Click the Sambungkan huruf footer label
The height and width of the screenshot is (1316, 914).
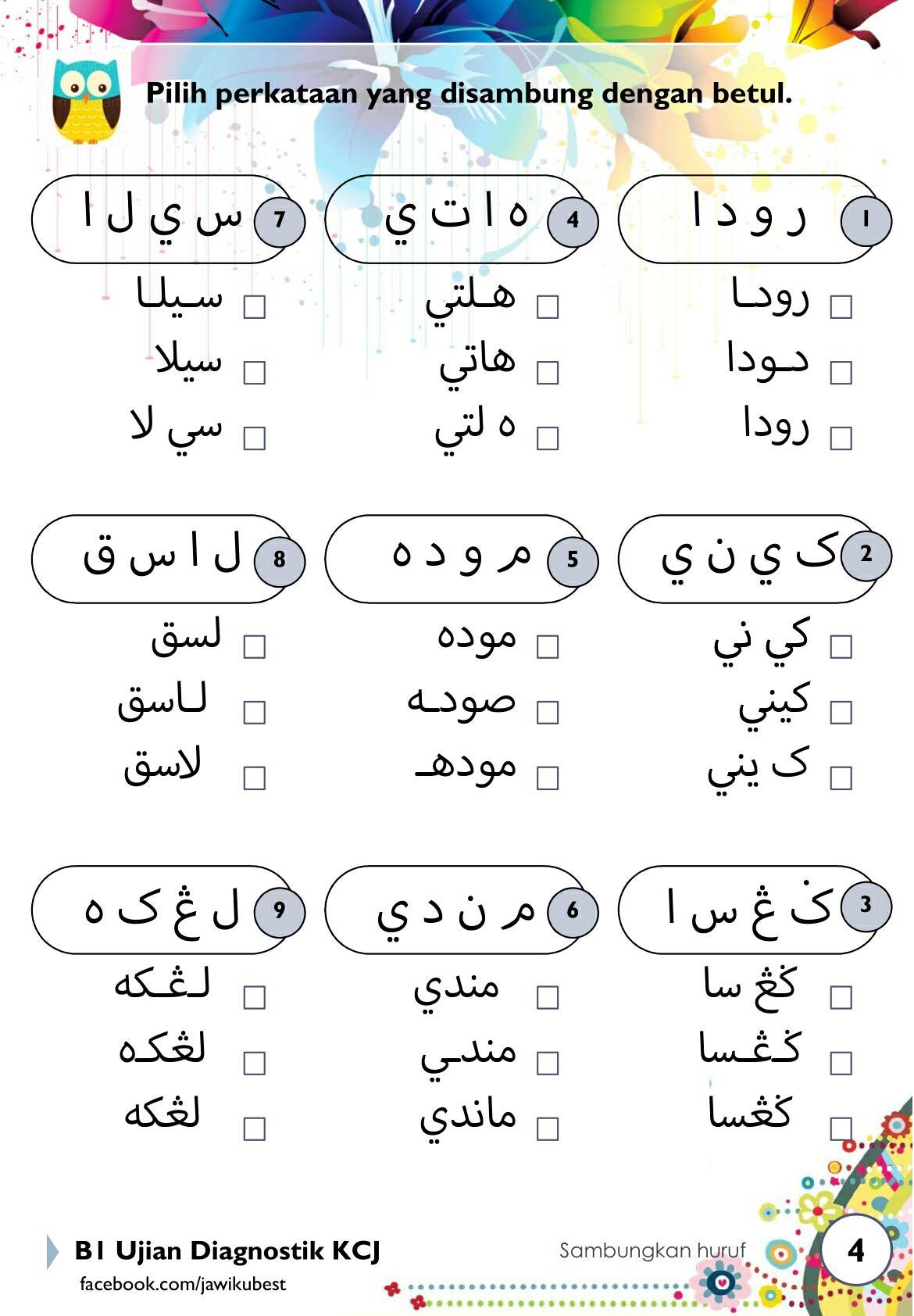tap(652, 1250)
